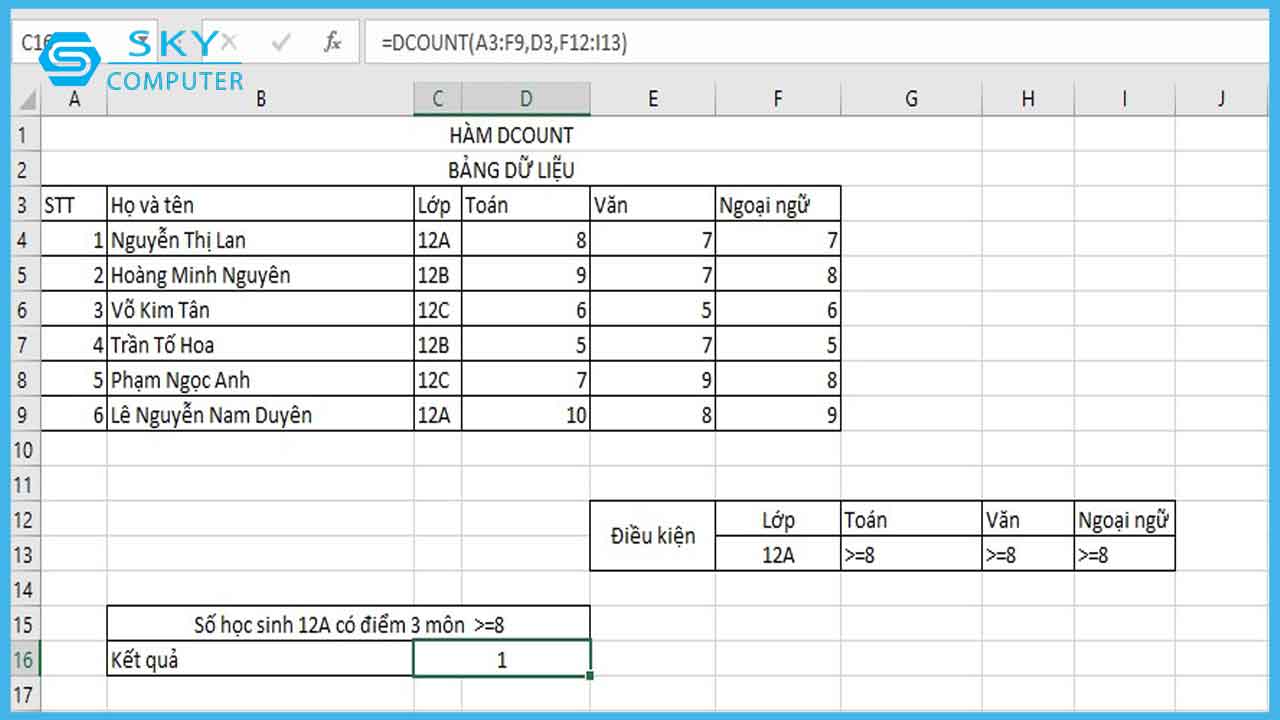The image size is (1280, 720).
Task: Select column G header
Action: 911,99
